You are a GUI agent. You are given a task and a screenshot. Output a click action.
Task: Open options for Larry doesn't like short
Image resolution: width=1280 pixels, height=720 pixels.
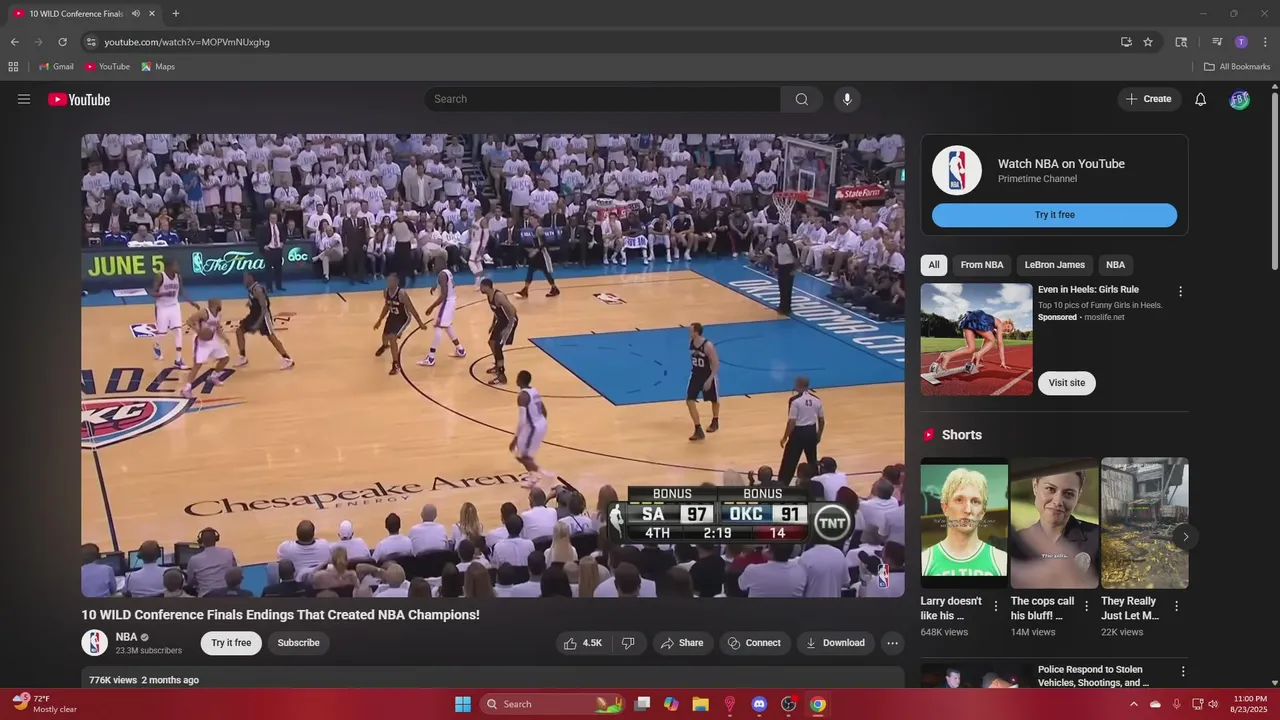point(995,606)
